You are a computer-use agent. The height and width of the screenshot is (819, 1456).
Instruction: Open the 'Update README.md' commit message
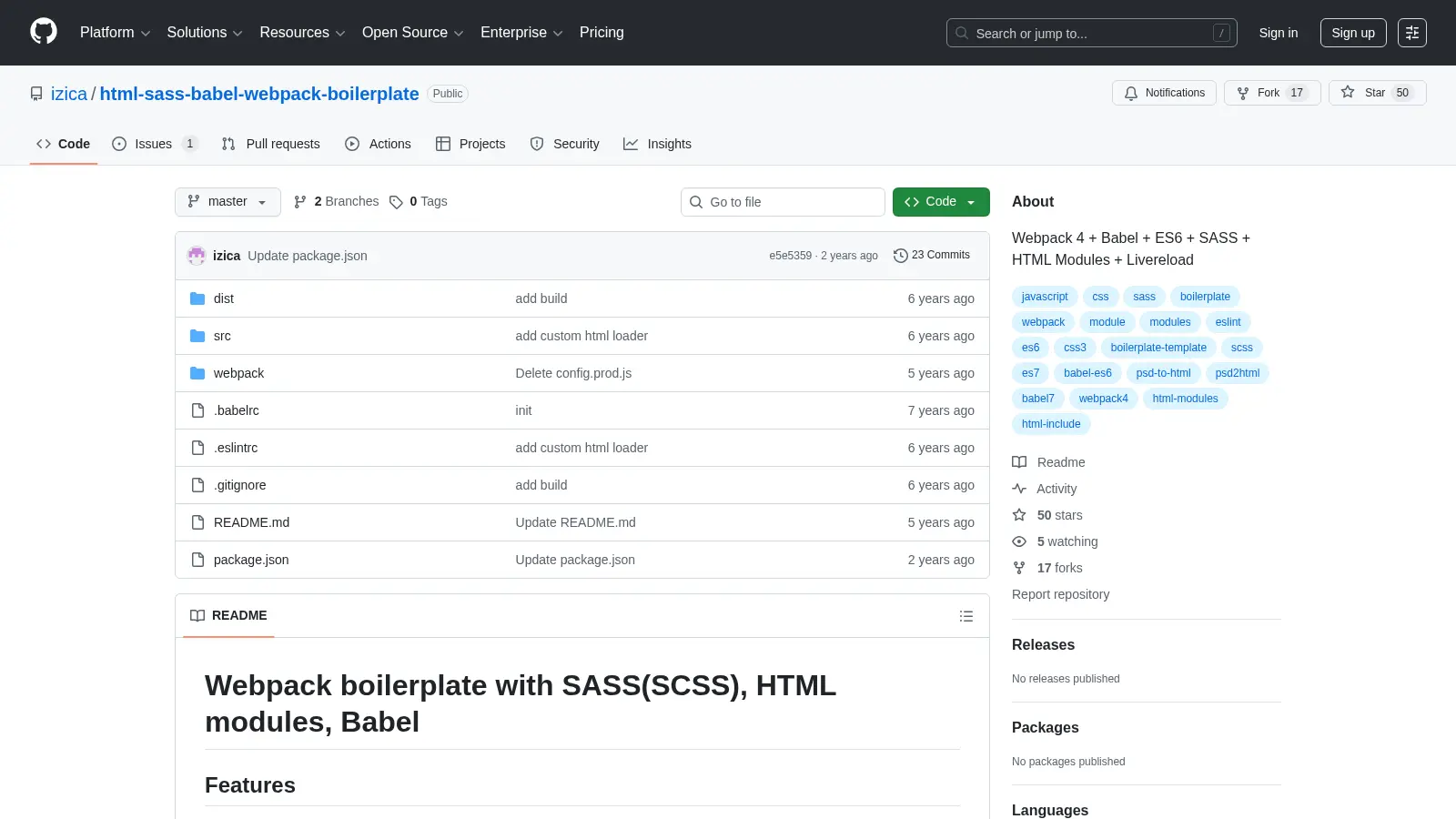point(575,522)
